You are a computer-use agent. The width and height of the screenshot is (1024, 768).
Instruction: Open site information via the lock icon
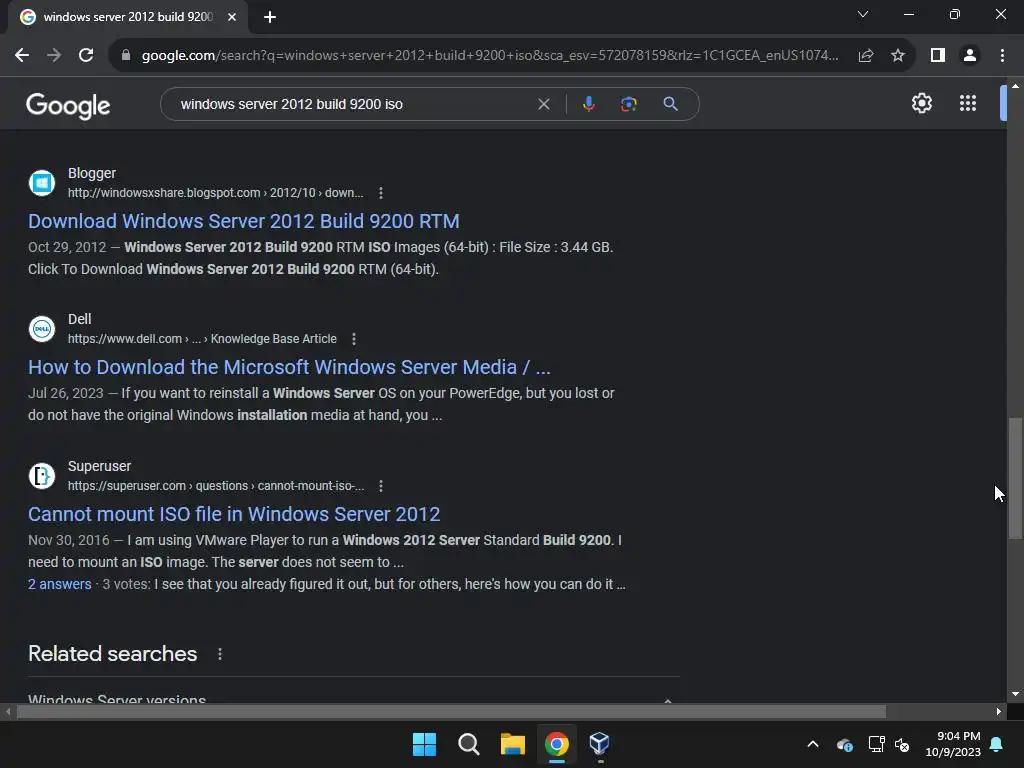tap(126, 56)
